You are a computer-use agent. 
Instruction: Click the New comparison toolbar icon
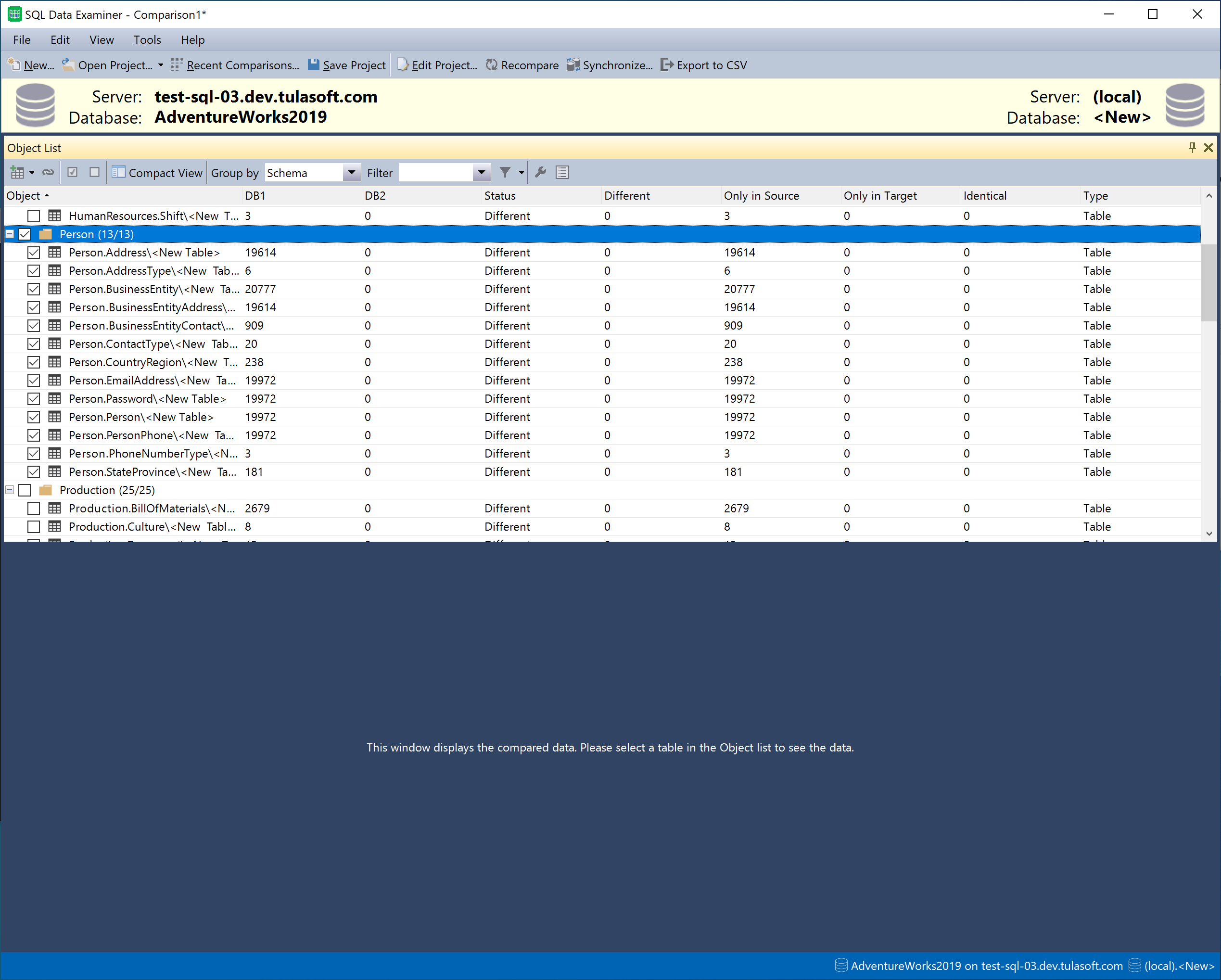pos(13,64)
